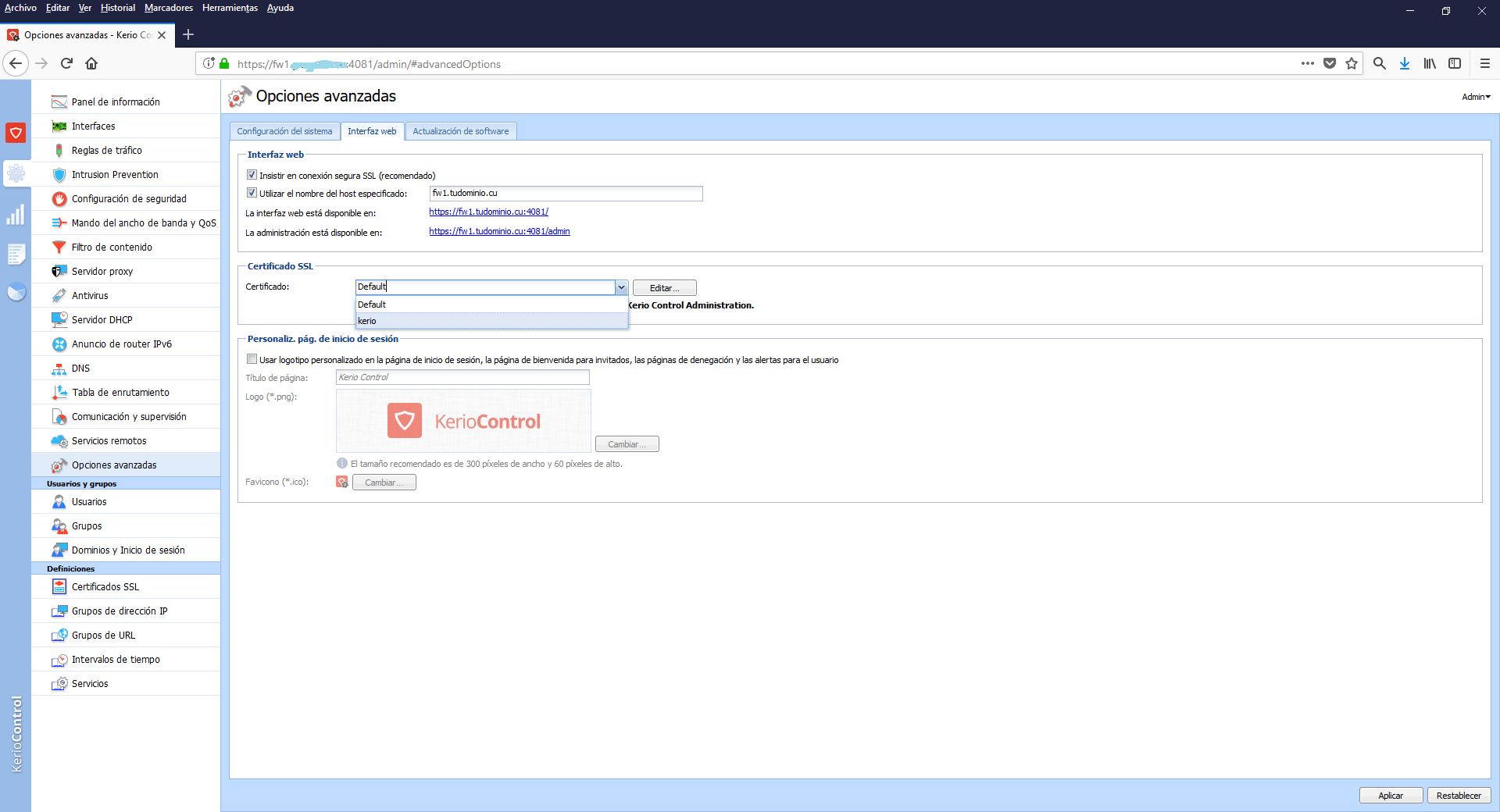Screen dimensions: 1500x812
Task: Click Aplicar button
Action: (x=1391, y=796)
